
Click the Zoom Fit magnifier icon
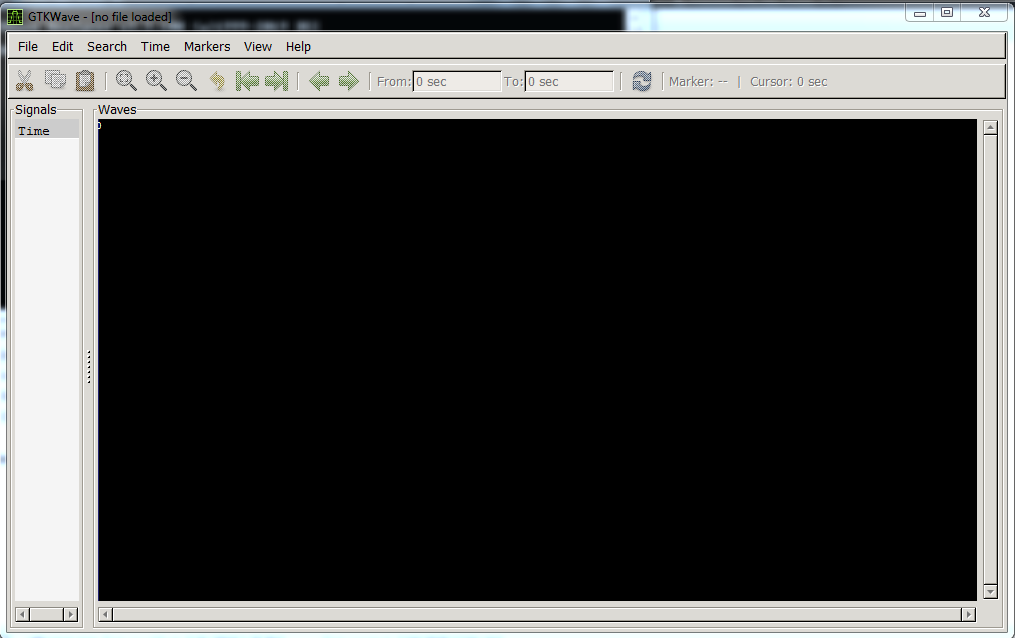[x=126, y=81]
